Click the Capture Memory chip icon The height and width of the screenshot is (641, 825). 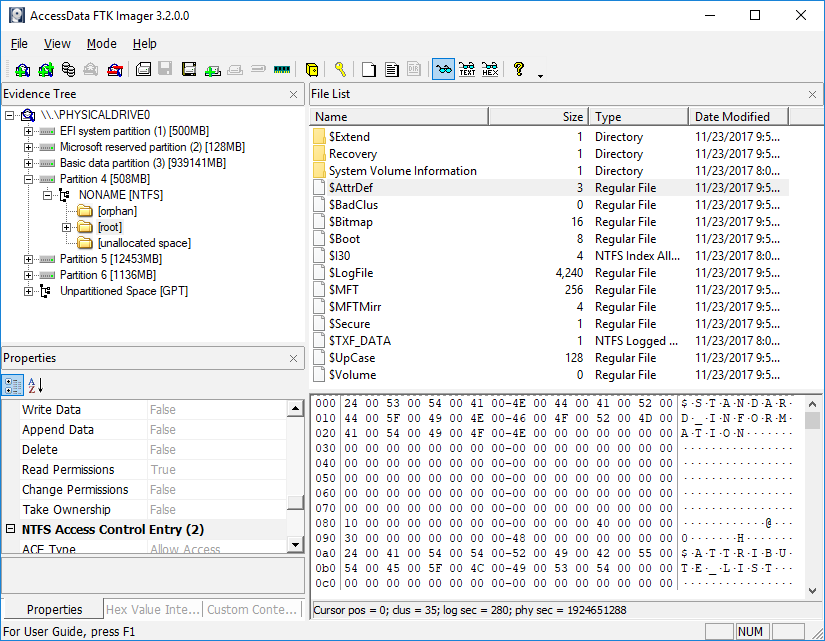click(x=282, y=69)
